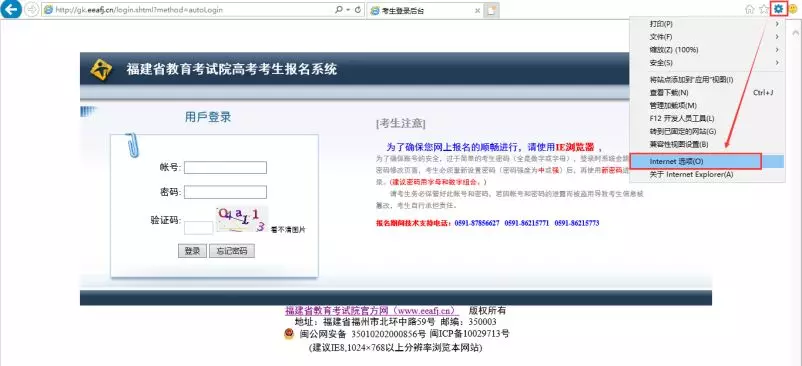Click the Tools gear icon
Image resolution: width=802 pixels, height=366 pixels.
click(778, 9)
